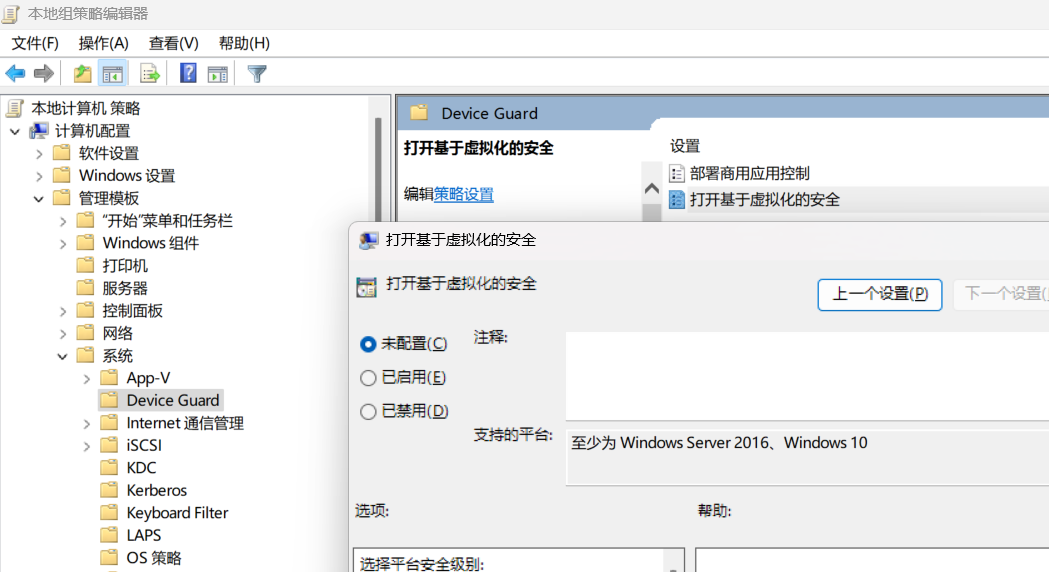Select the 已禁用 radio button

click(368, 411)
